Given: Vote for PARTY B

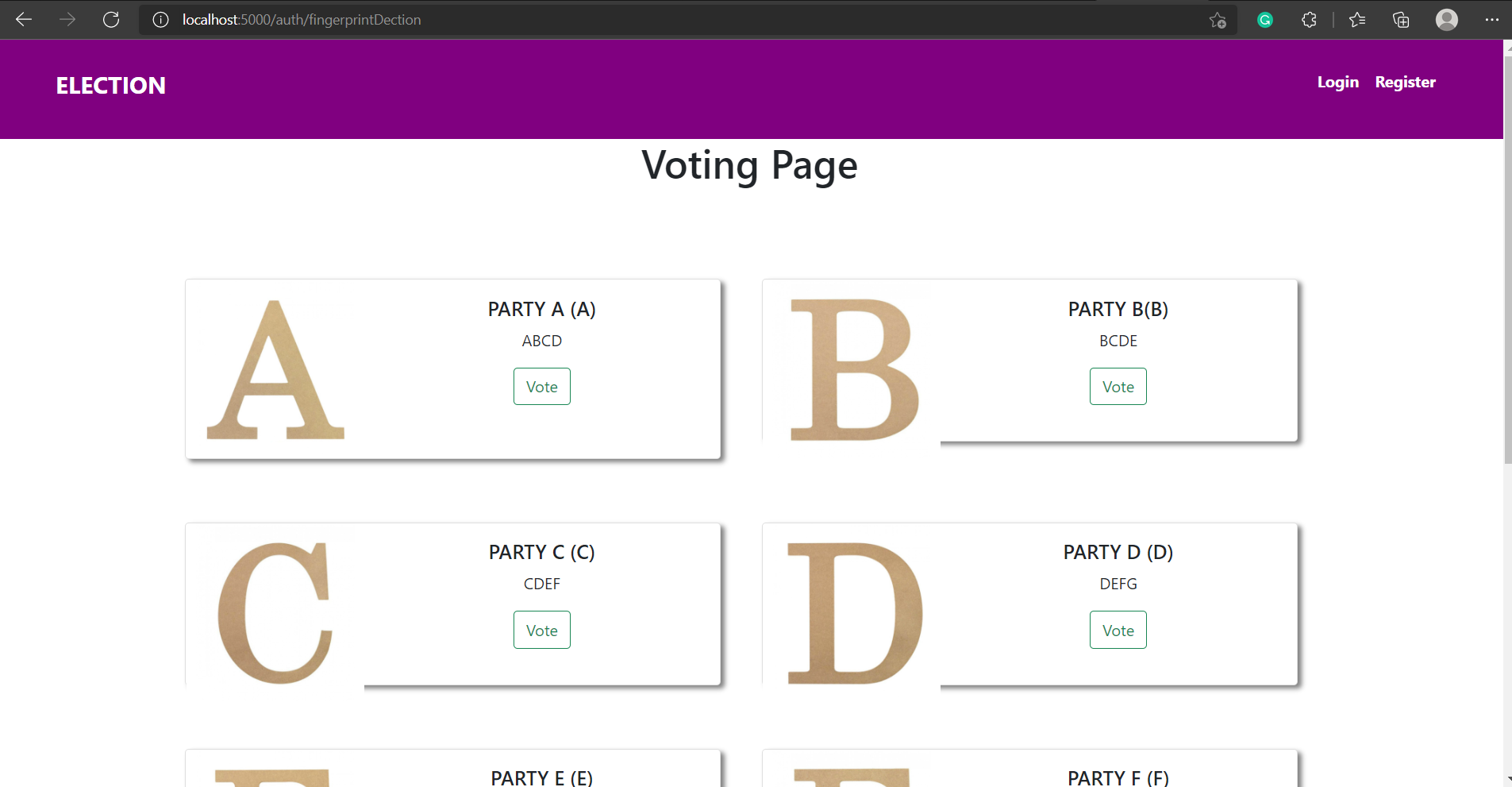Looking at the screenshot, I should [1118, 386].
